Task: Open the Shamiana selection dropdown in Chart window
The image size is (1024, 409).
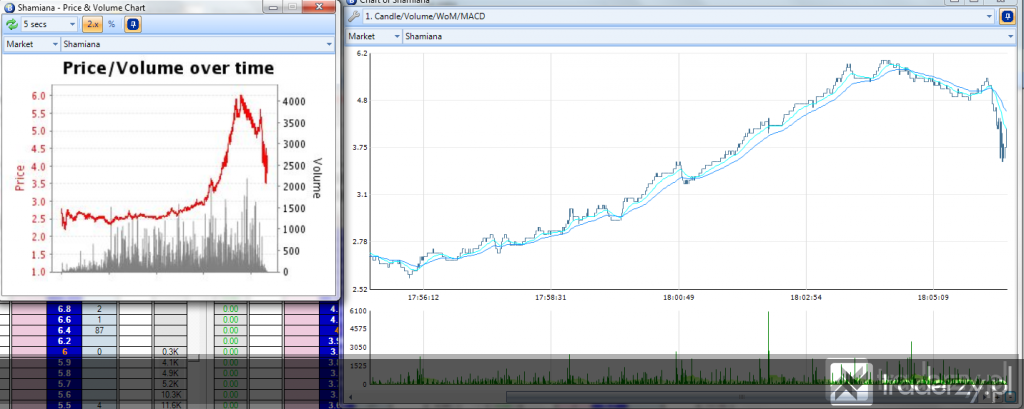Action: click(708, 37)
